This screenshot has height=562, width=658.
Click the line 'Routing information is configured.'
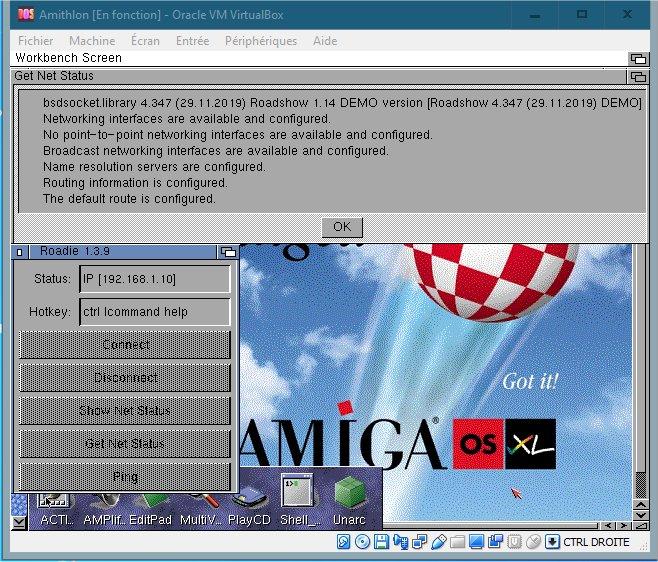tap(135, 183)
